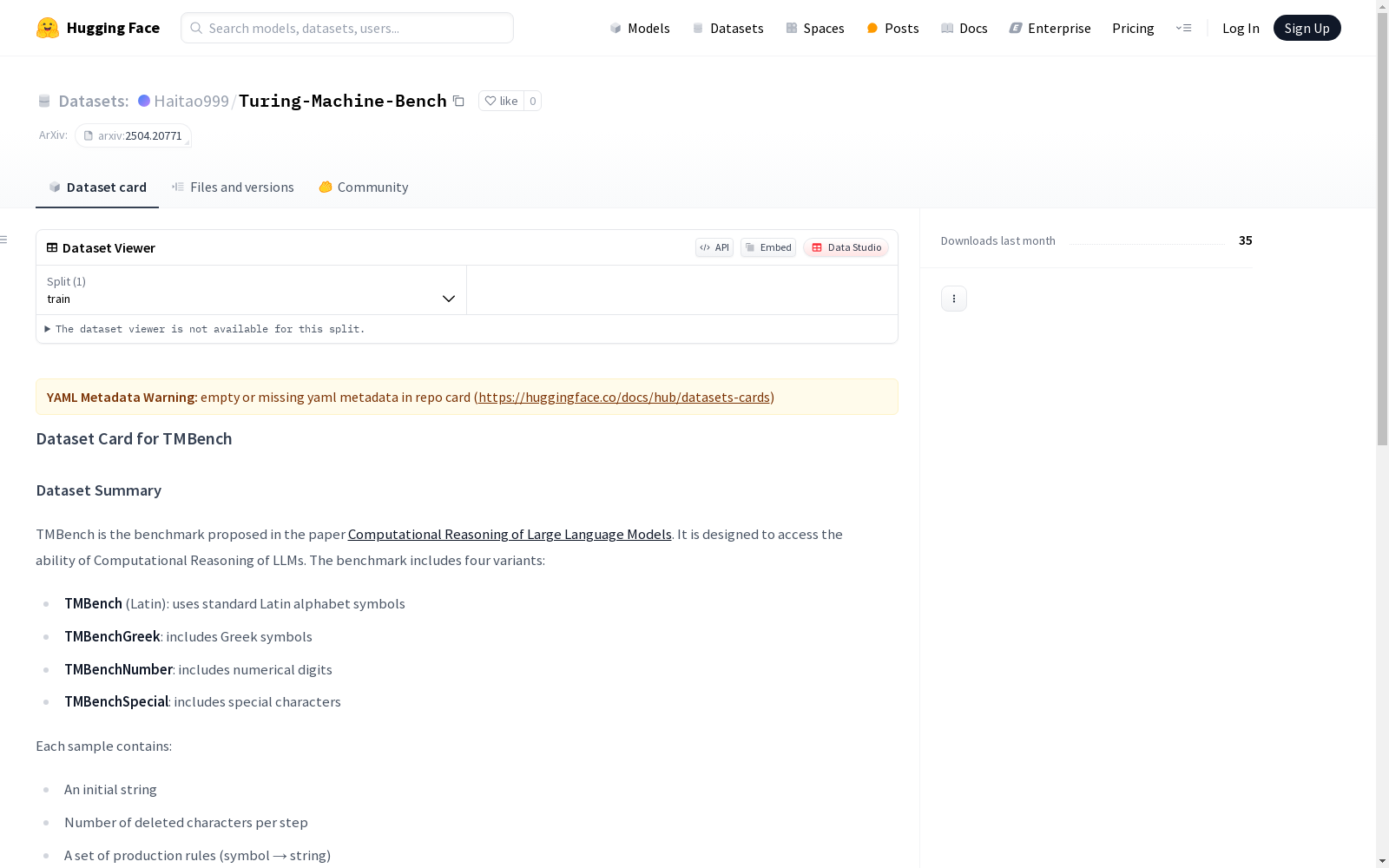This screenshot has width=1389, height=868.
Task: Expand the Split train dropdown
Action: (x=251, y=290)
